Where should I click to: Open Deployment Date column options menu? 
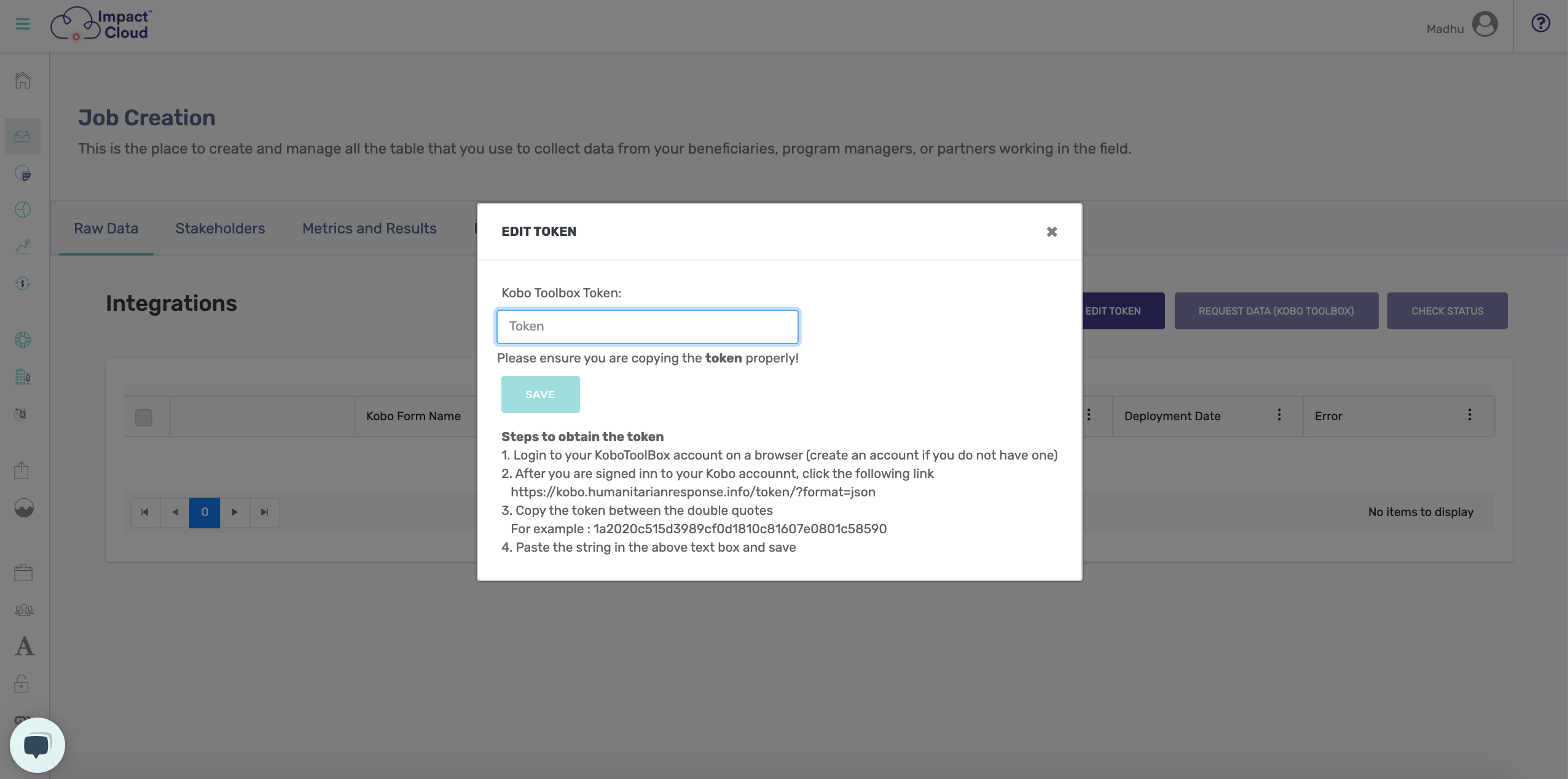pos(1279,415)
